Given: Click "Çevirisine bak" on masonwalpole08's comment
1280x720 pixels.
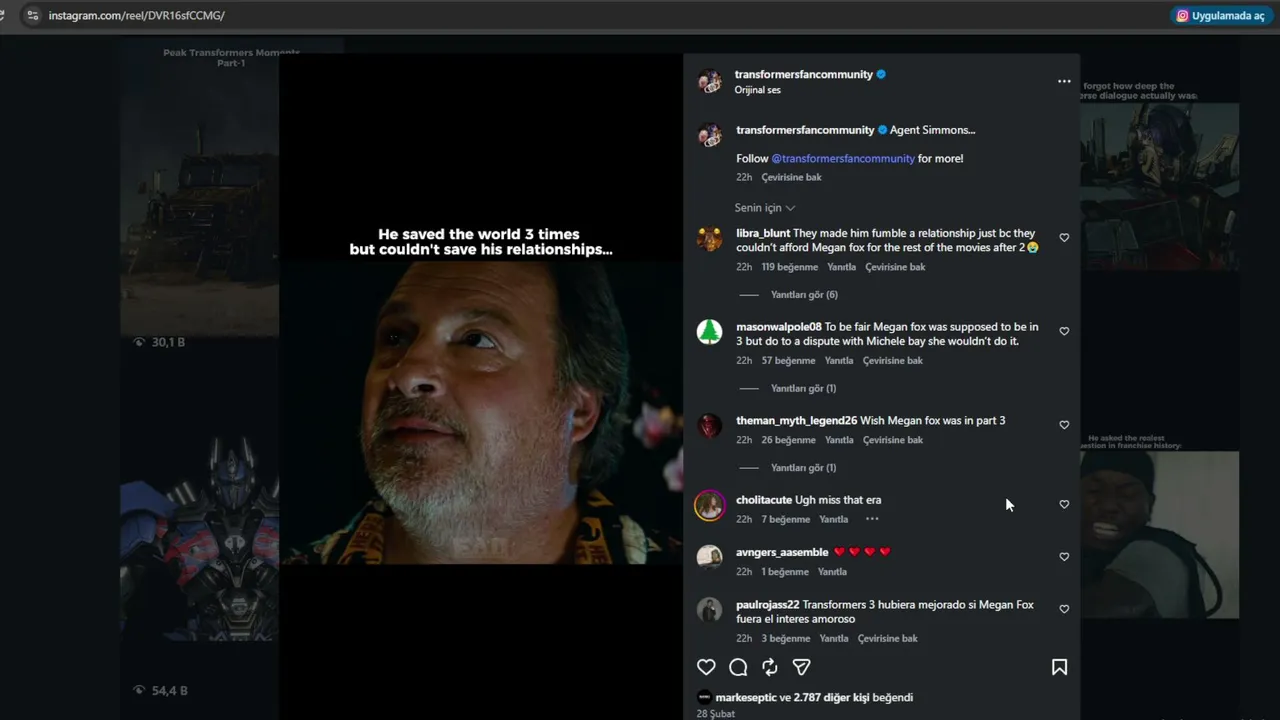Looking at the screenshot, I should [x=893, y=361].
